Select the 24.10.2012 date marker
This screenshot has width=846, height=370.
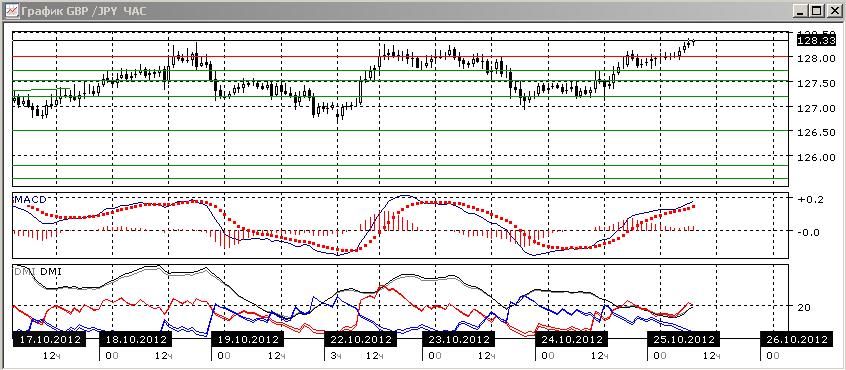click(571, 339)
